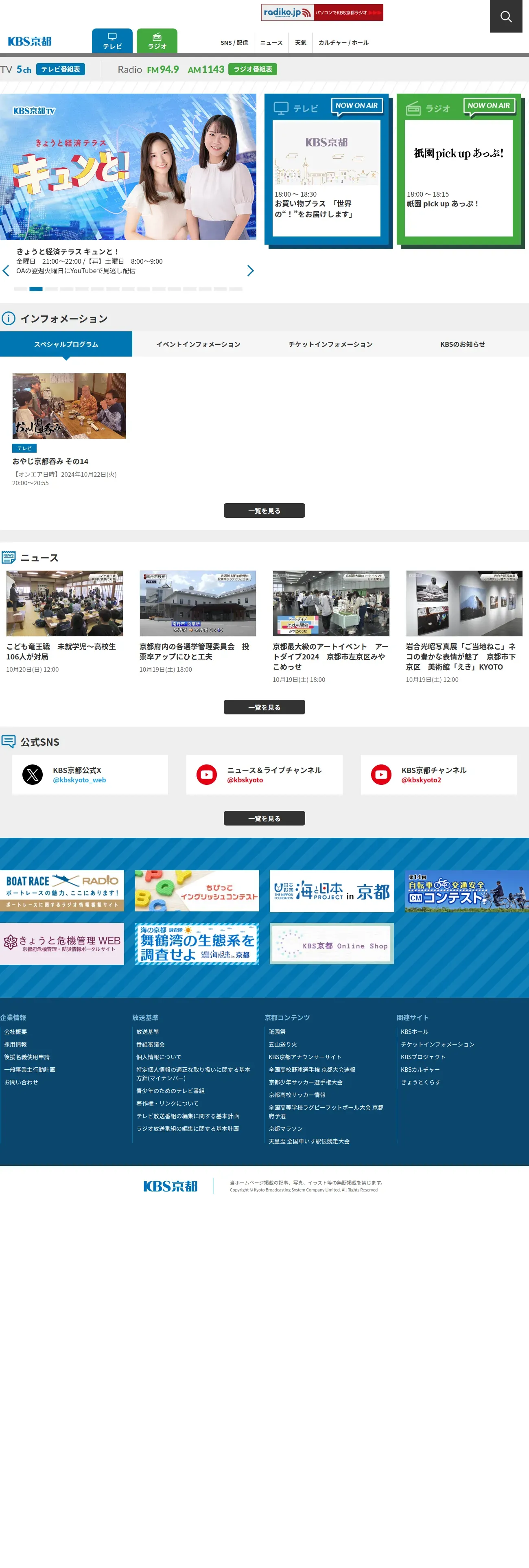Open the ニュース menu item

tap(271, 43)
